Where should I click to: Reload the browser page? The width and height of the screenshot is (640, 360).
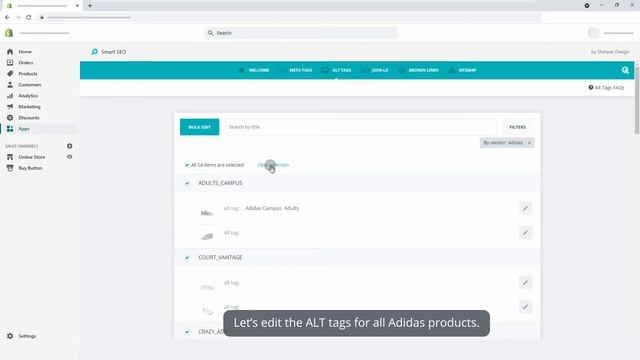point(29,18)
